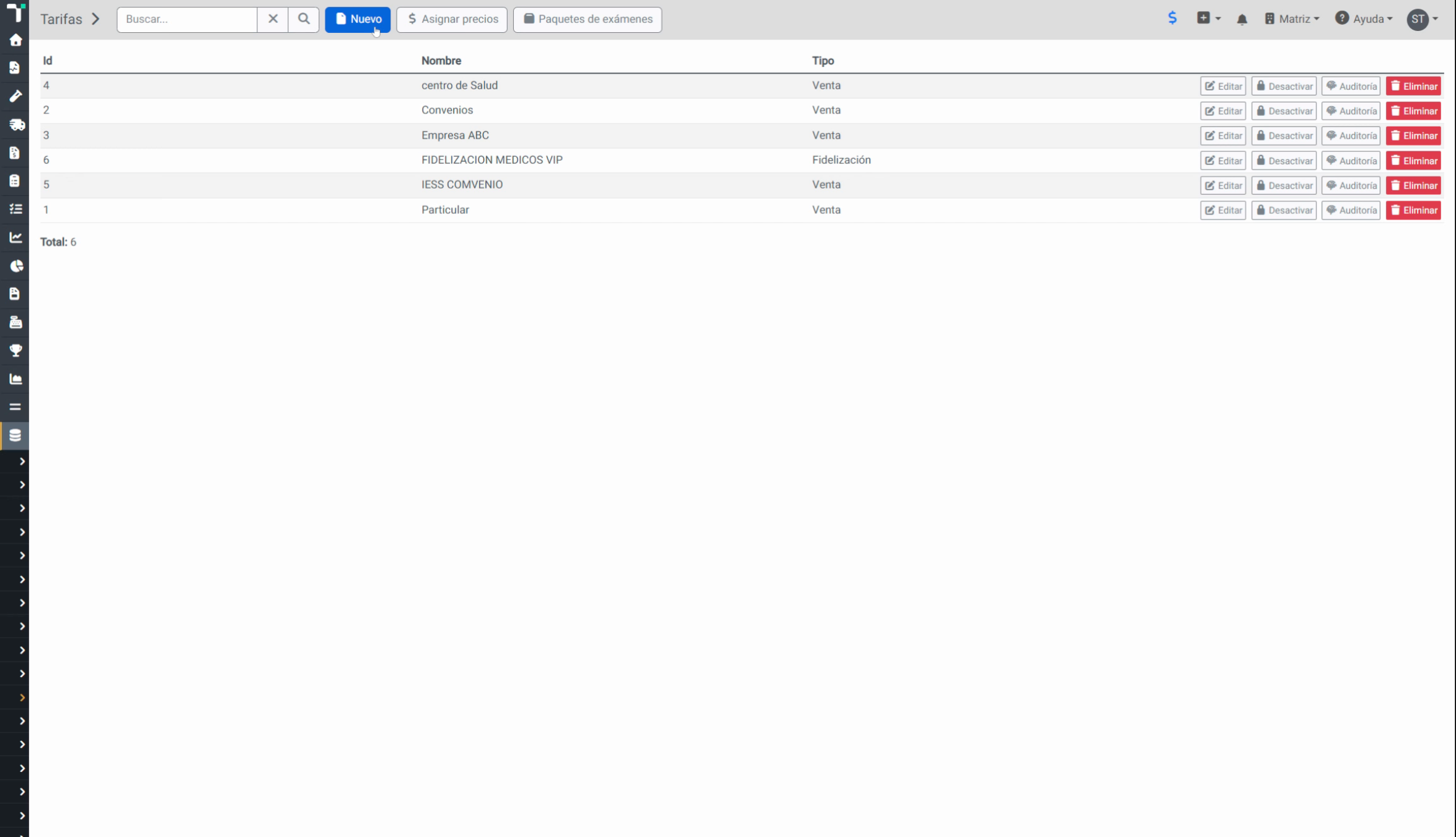Open the delivery truck icon in sidebar
The height and width of the screenshot is (837, 1456).
(16, 125)
